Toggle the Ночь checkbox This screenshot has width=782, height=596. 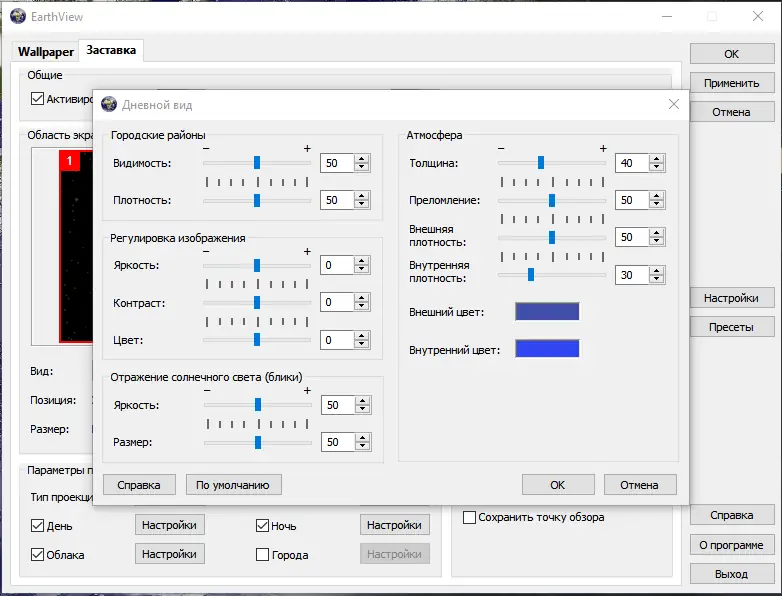tap(262, 525)
